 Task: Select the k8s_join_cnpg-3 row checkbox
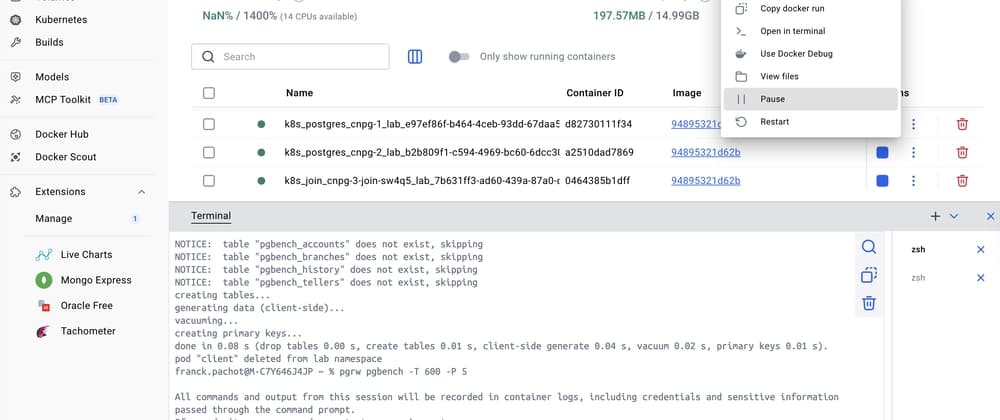pyautogui.click(x=209, y=181)
